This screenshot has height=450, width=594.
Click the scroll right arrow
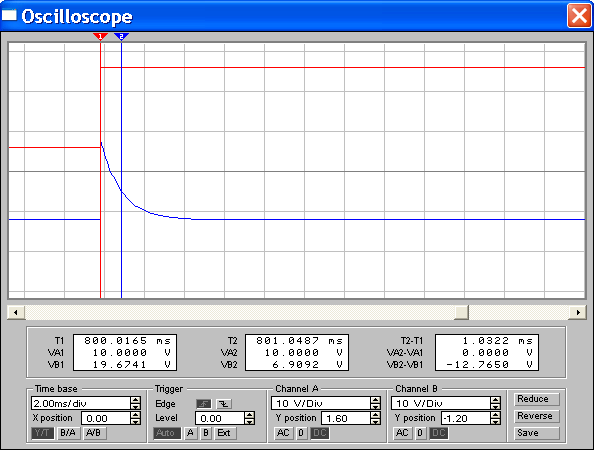[578, 312]
